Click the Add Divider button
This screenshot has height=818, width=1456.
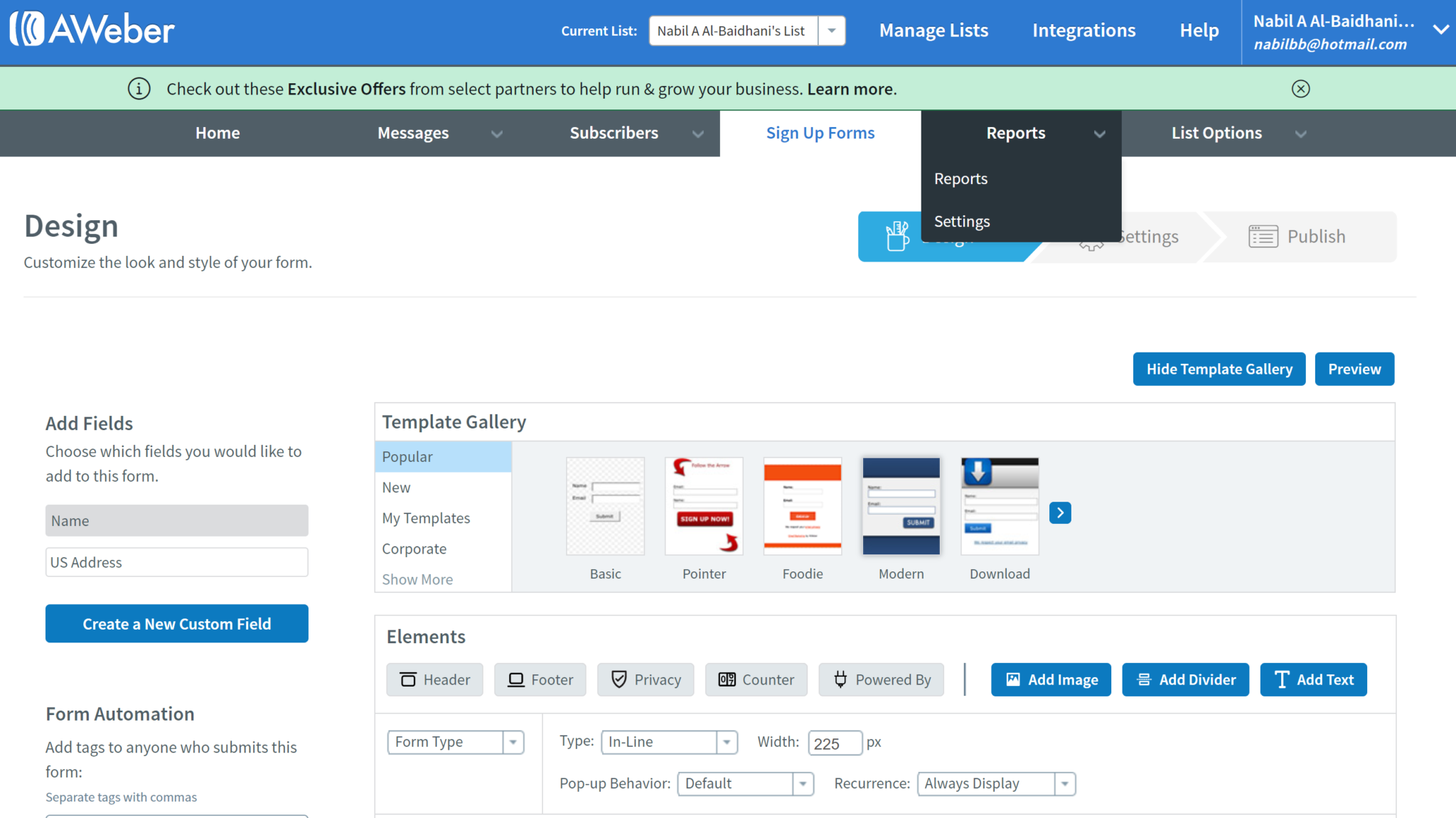[x=1185, y=679]
